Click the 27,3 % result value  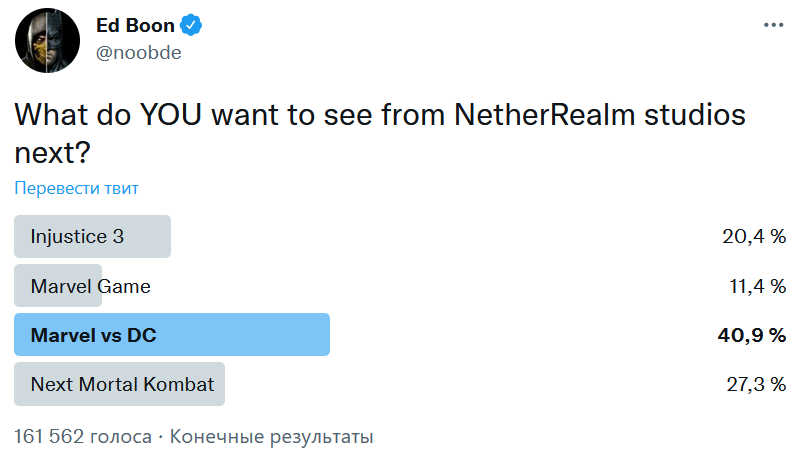click(x=756, y=384)
